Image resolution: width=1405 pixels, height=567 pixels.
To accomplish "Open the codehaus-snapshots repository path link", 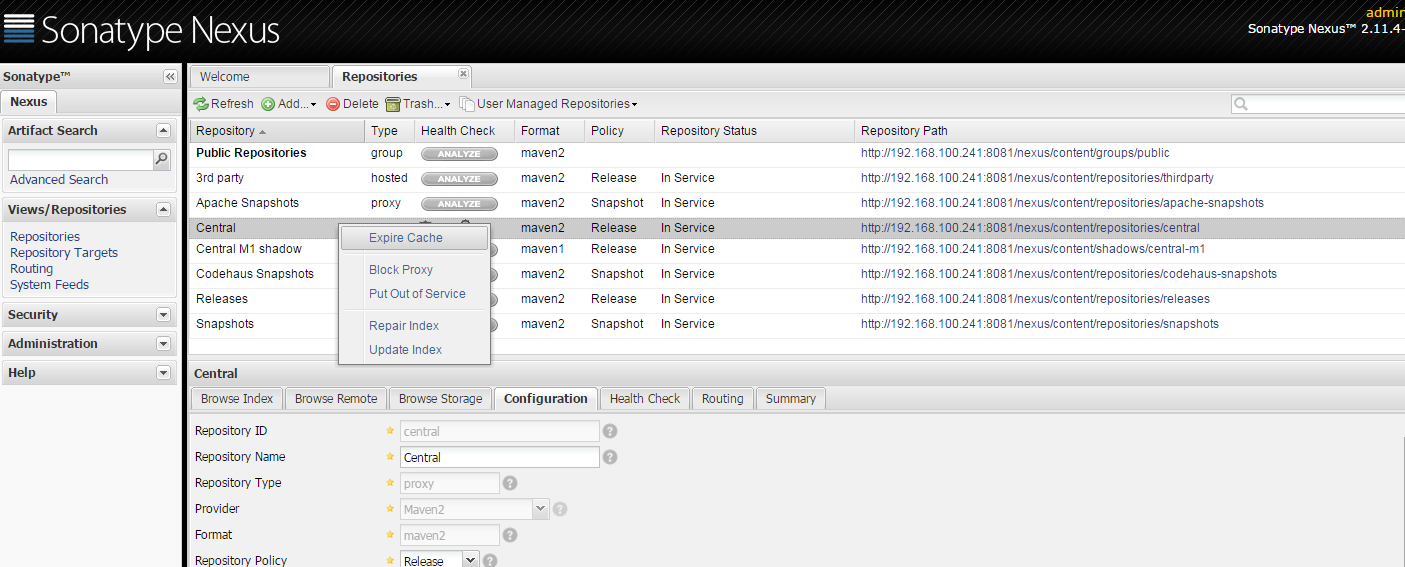I will (1069, 274).
